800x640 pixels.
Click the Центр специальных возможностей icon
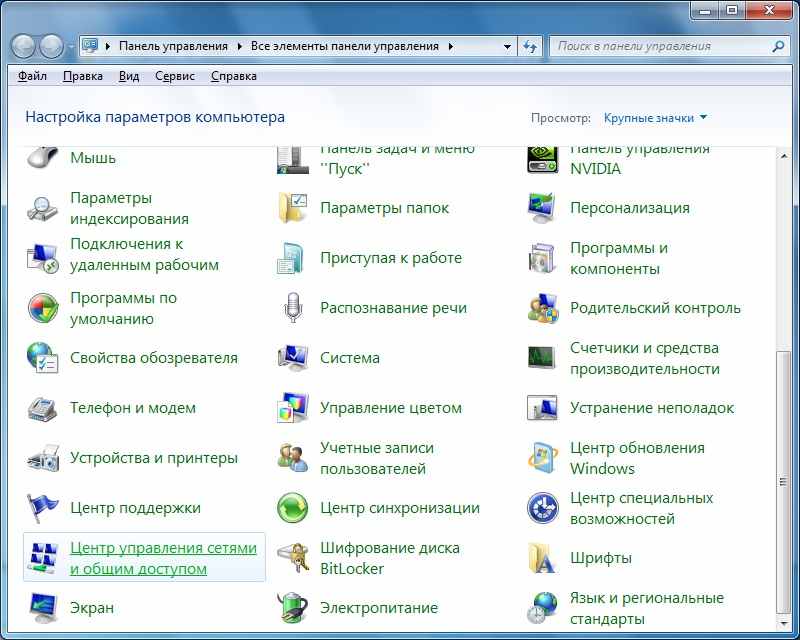pos(542,508)
